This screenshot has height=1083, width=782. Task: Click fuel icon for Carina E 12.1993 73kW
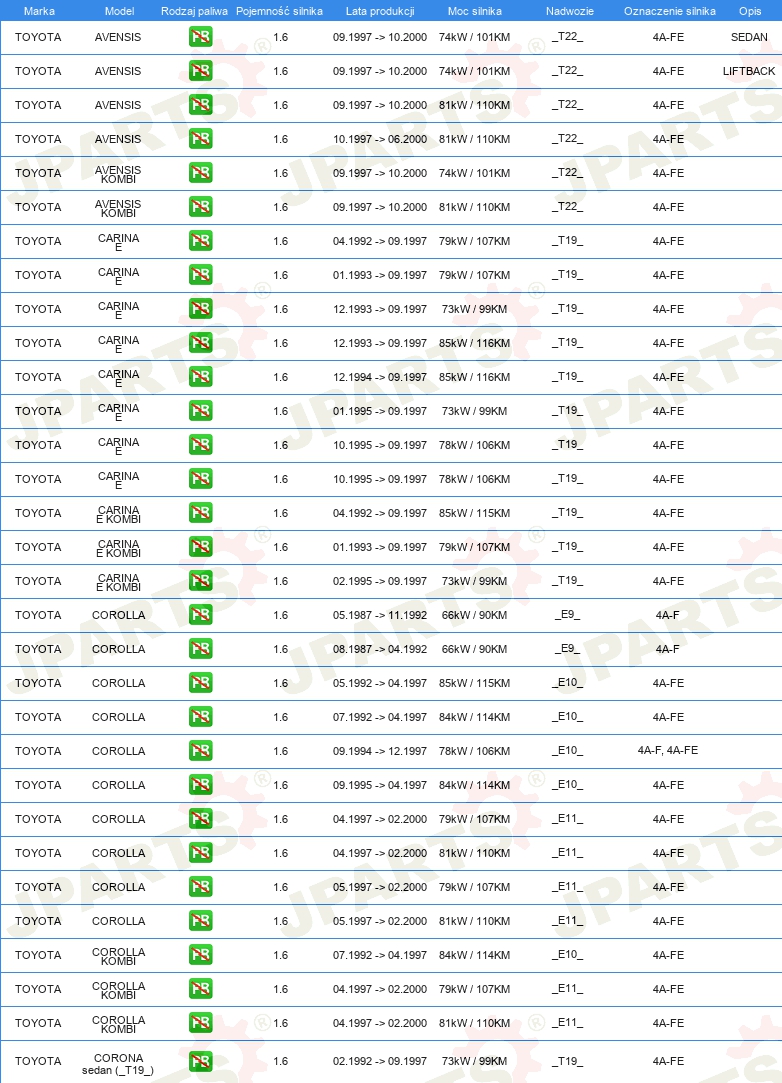coord(200,309)
